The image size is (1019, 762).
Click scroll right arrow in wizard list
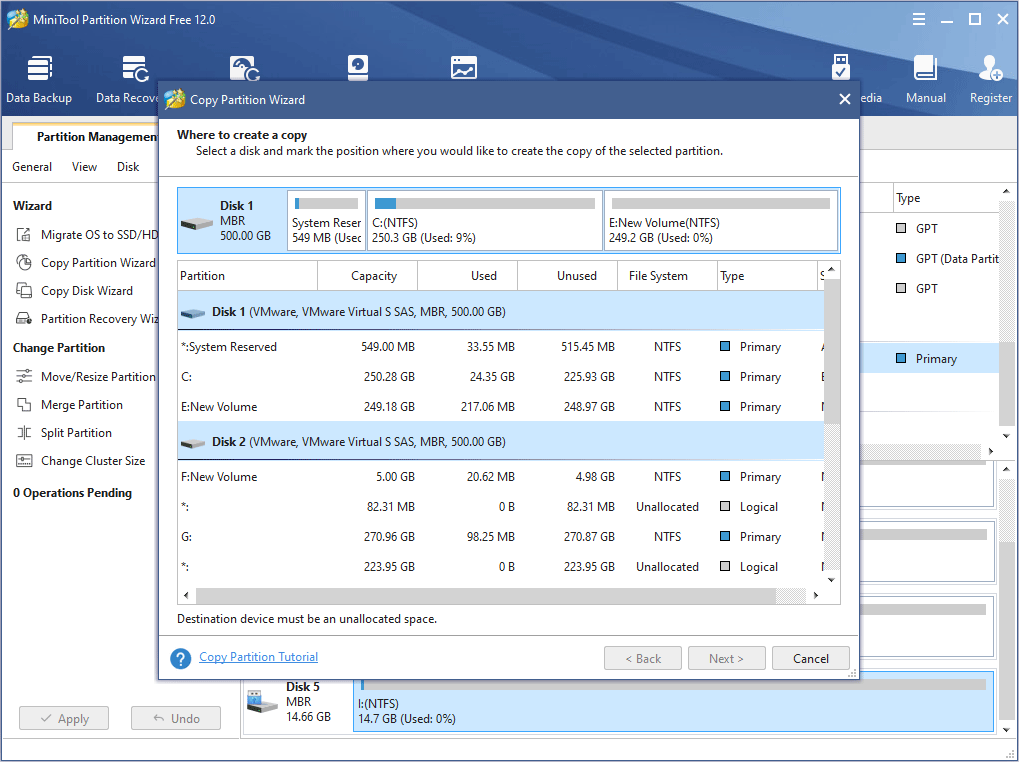(816, 595)
